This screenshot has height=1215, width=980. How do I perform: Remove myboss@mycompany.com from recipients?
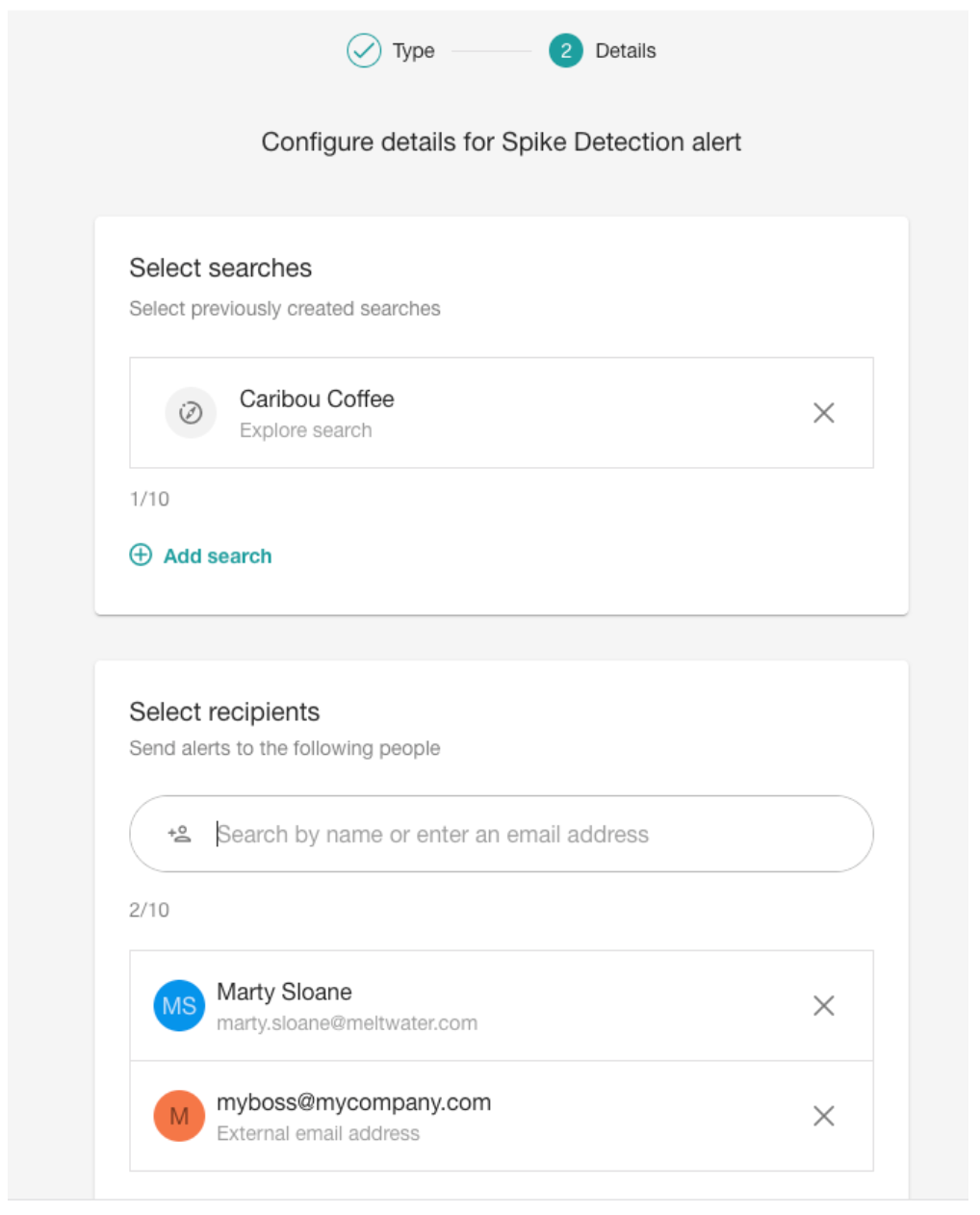823,1116
